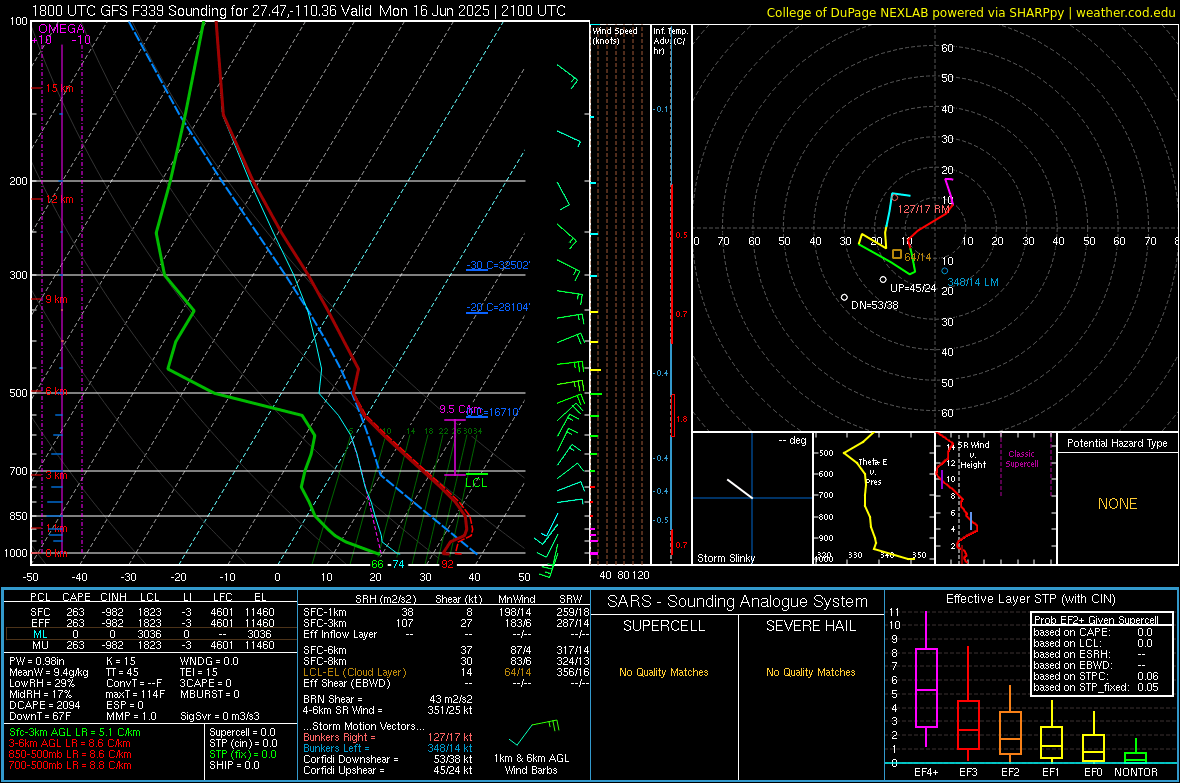
Task: Click the SR Wind v. Height panel label
Action: pos(974,455)
